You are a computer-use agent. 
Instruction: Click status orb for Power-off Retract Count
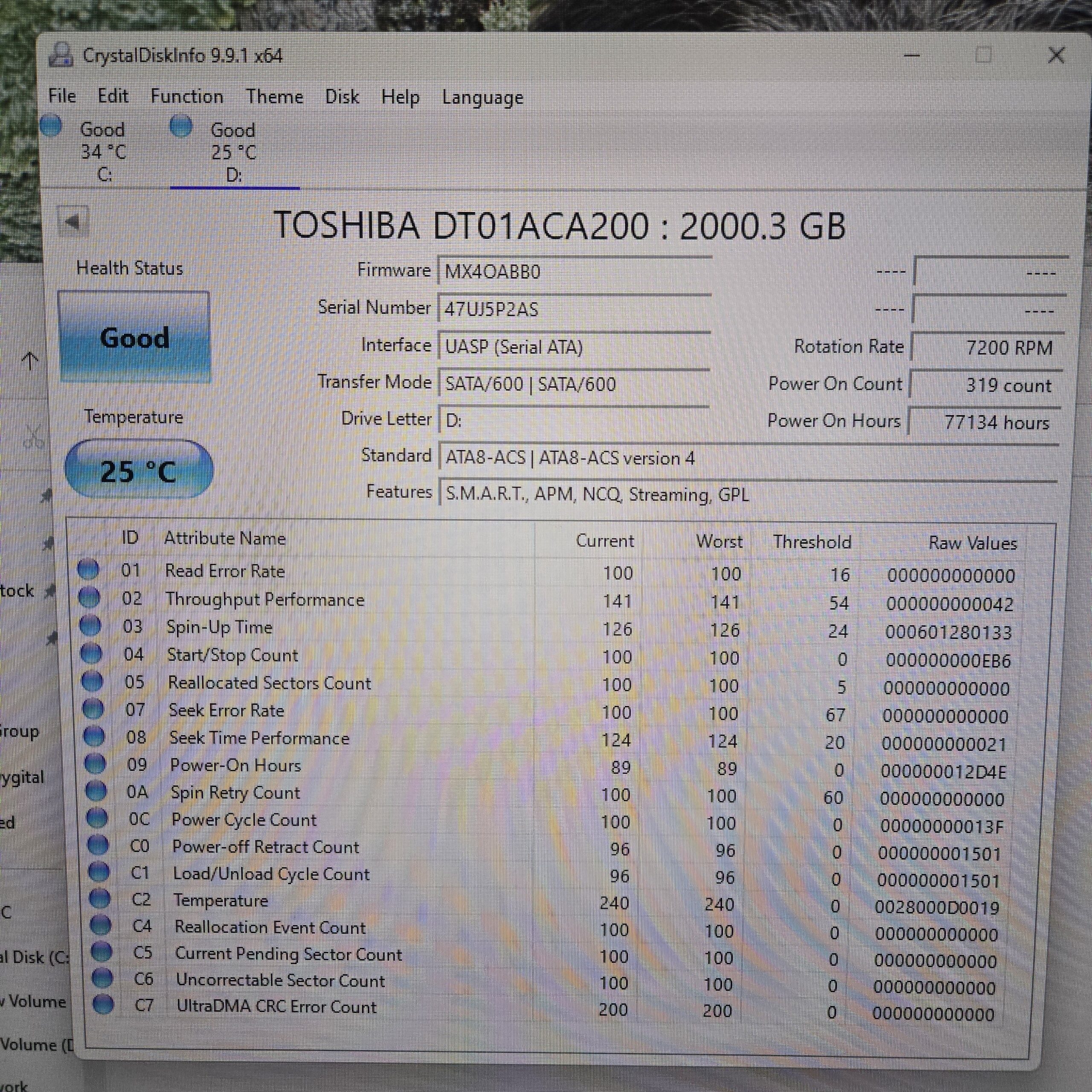tap(98, 845)
